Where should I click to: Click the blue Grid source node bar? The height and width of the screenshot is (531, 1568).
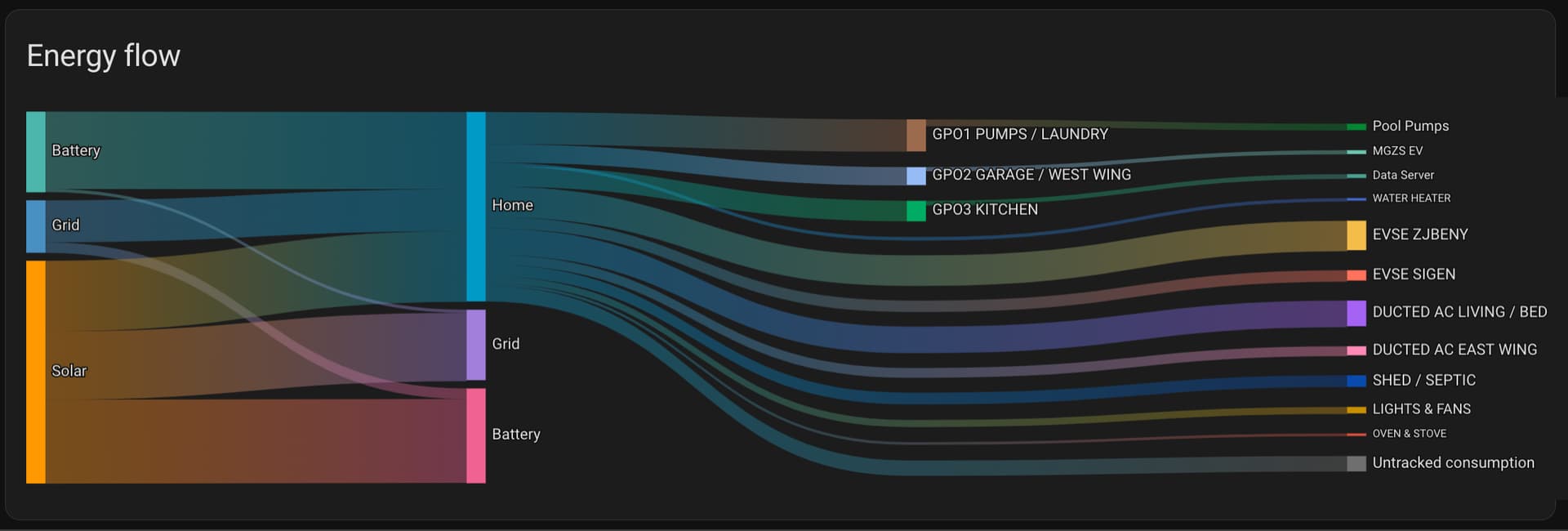(36, 226)
